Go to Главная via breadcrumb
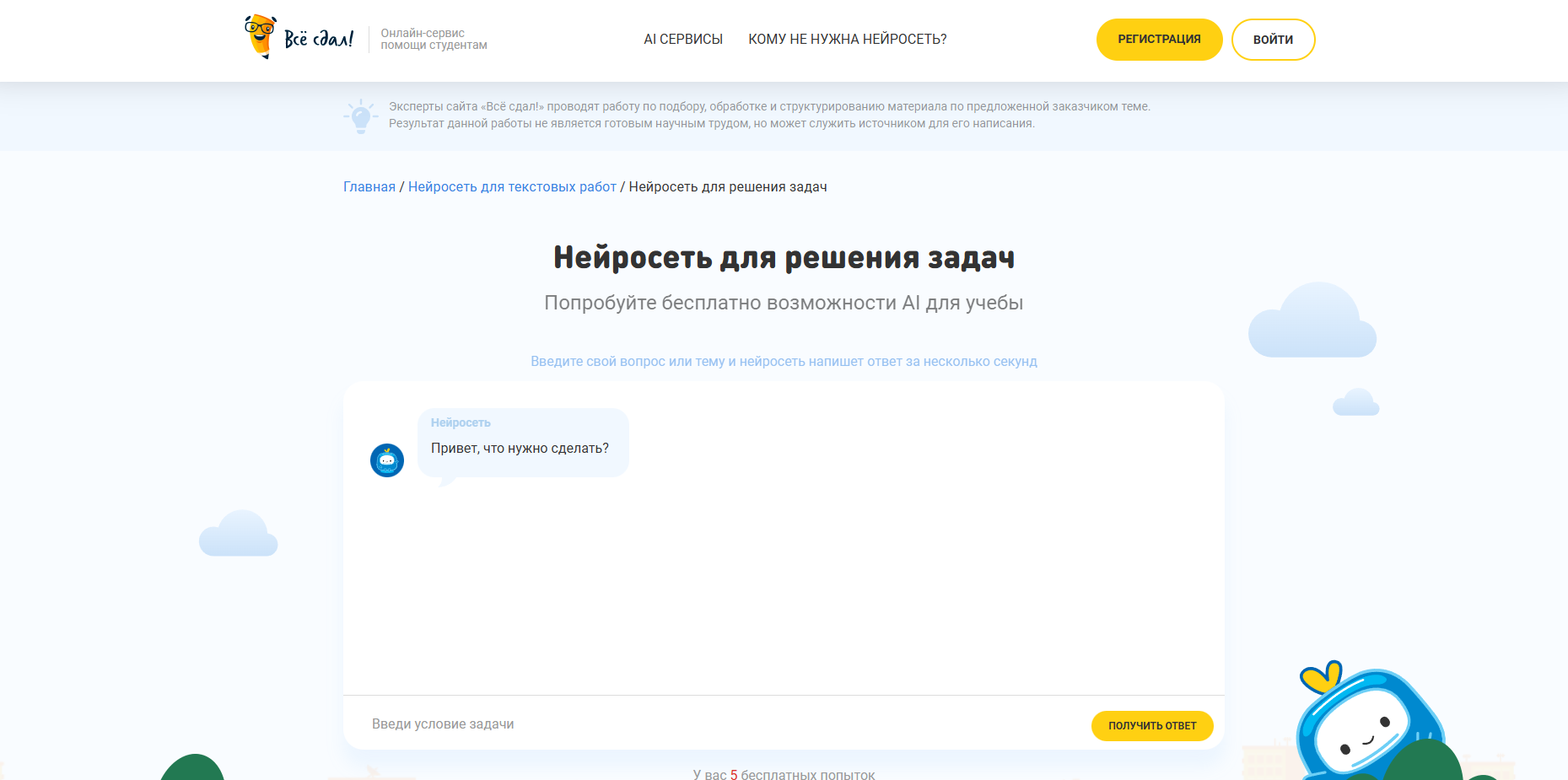The height and width of the screenshot is (780, 1568). (369, 187)
